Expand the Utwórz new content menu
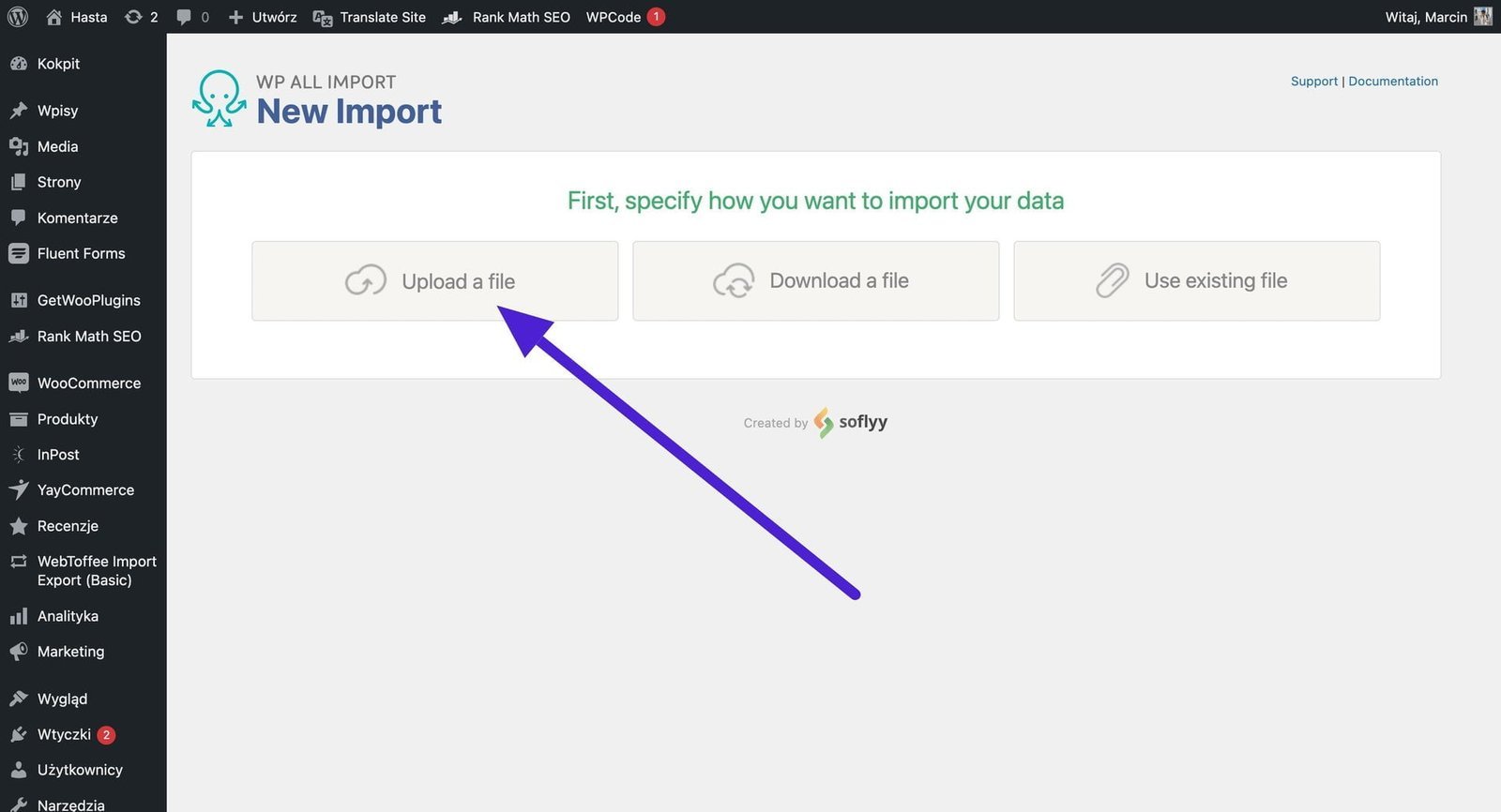This screenshot has width=1501, height=812. pyautogui.click(x=263, y=17)
